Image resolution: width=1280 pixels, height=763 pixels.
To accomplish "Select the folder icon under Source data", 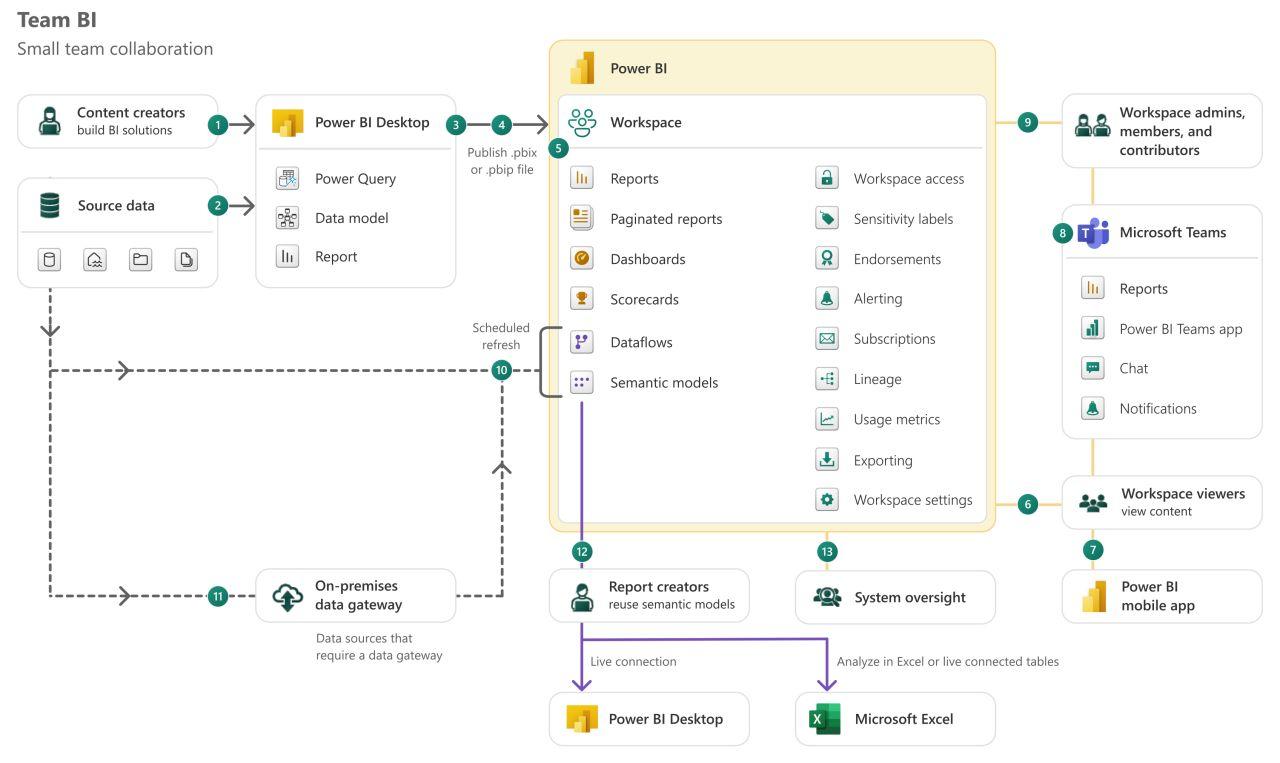I will point(140,260).
